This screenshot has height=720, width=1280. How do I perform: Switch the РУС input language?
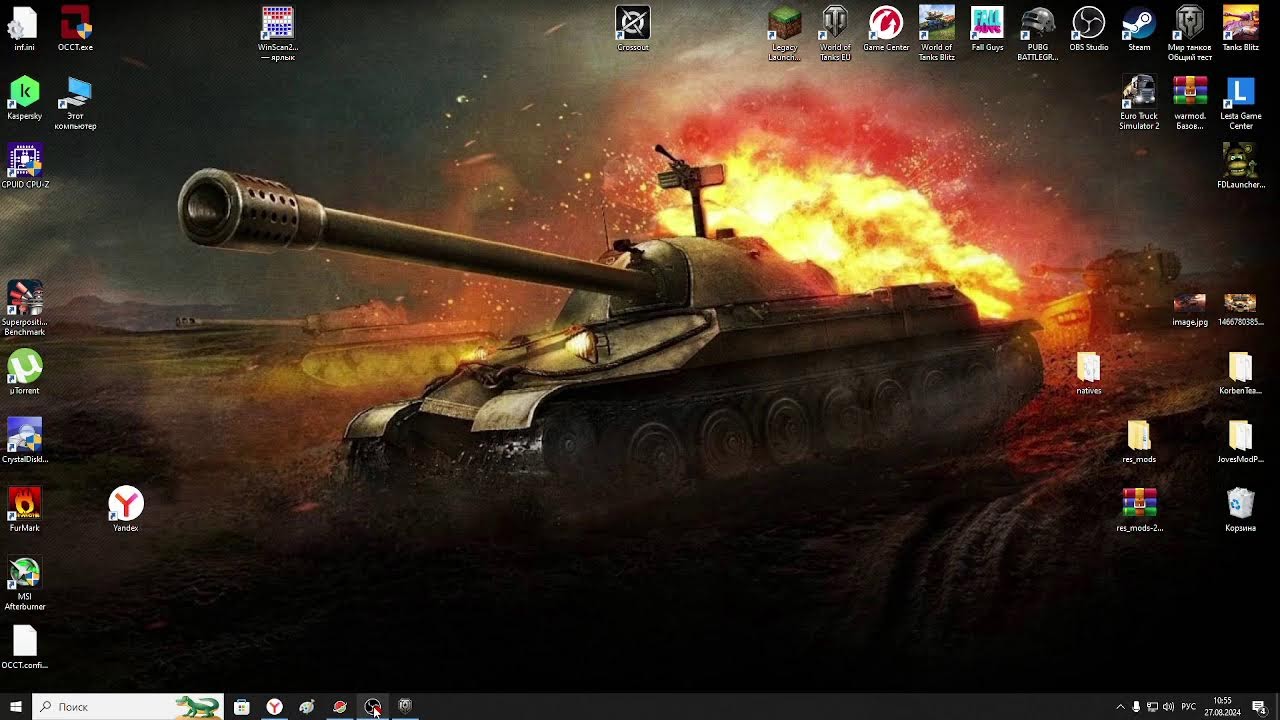(1189, 707)
